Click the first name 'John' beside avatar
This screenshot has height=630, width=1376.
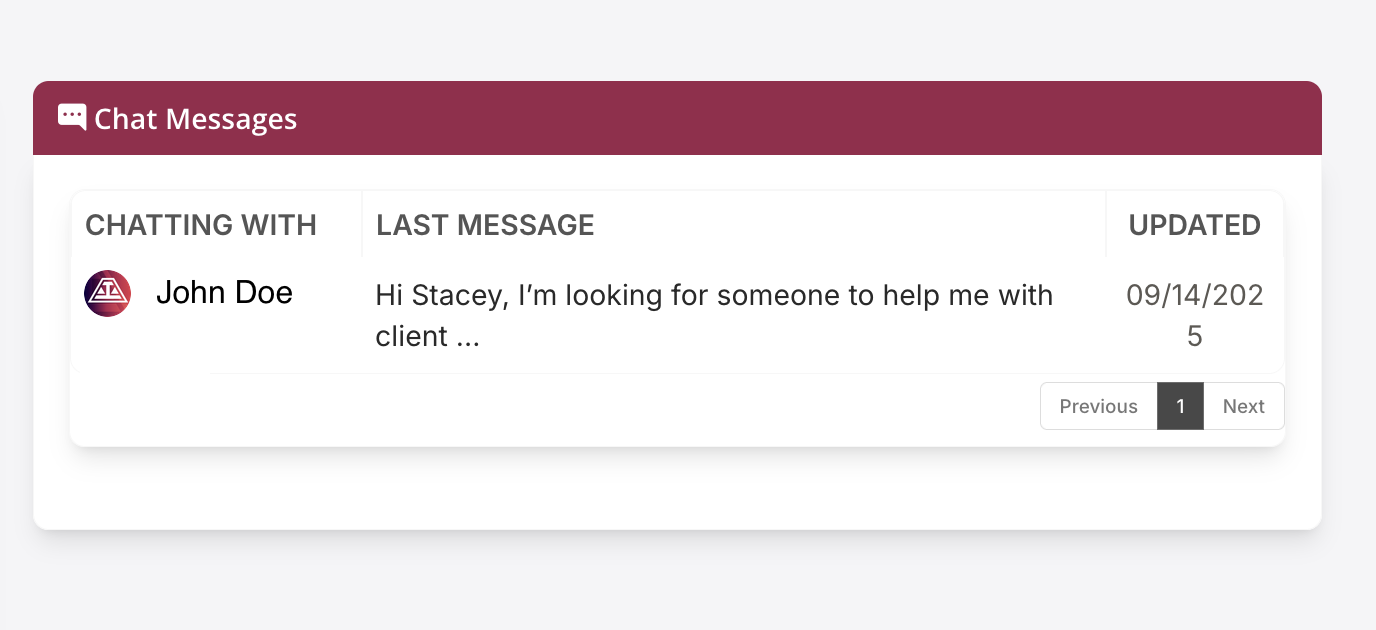[x=191, y=293]
